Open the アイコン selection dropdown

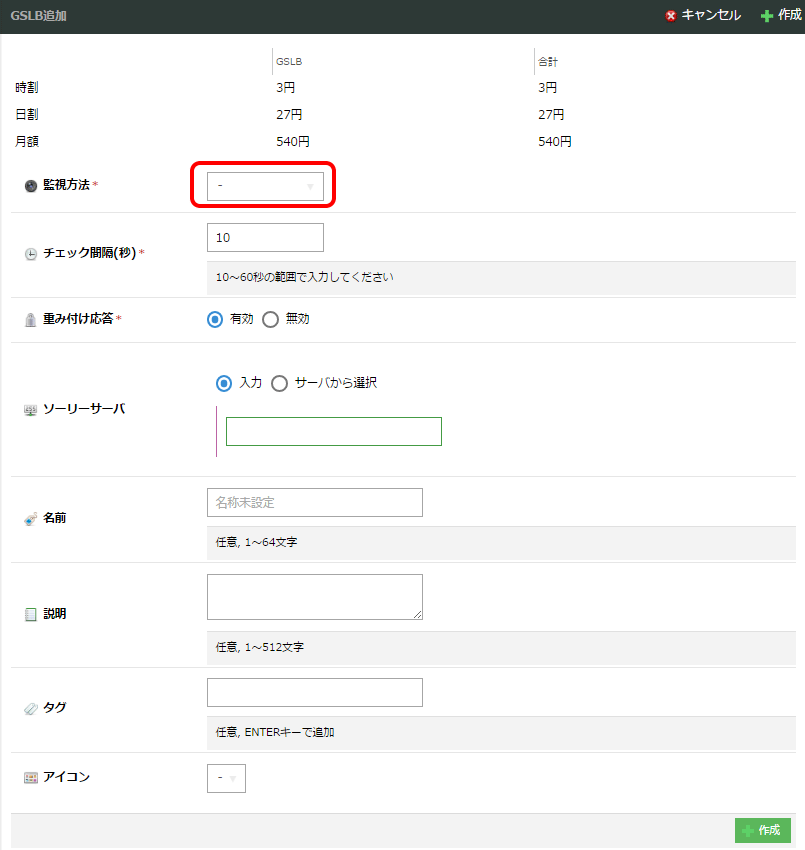pyautogui.click(x=226, y=778)
